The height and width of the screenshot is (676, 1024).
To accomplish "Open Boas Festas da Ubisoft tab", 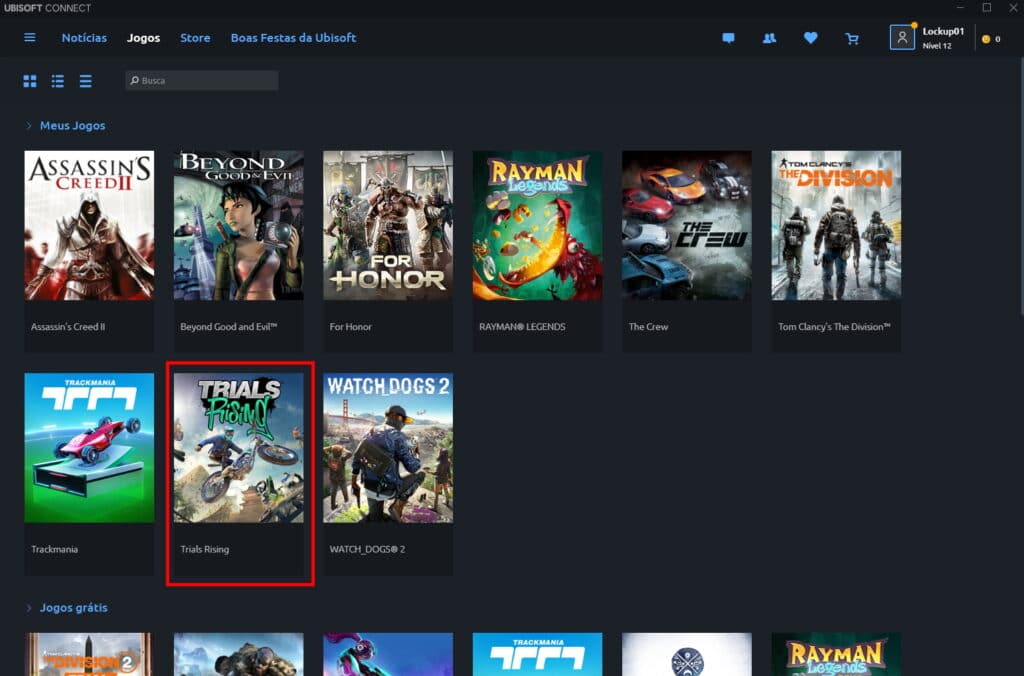I will coord(293,38).
